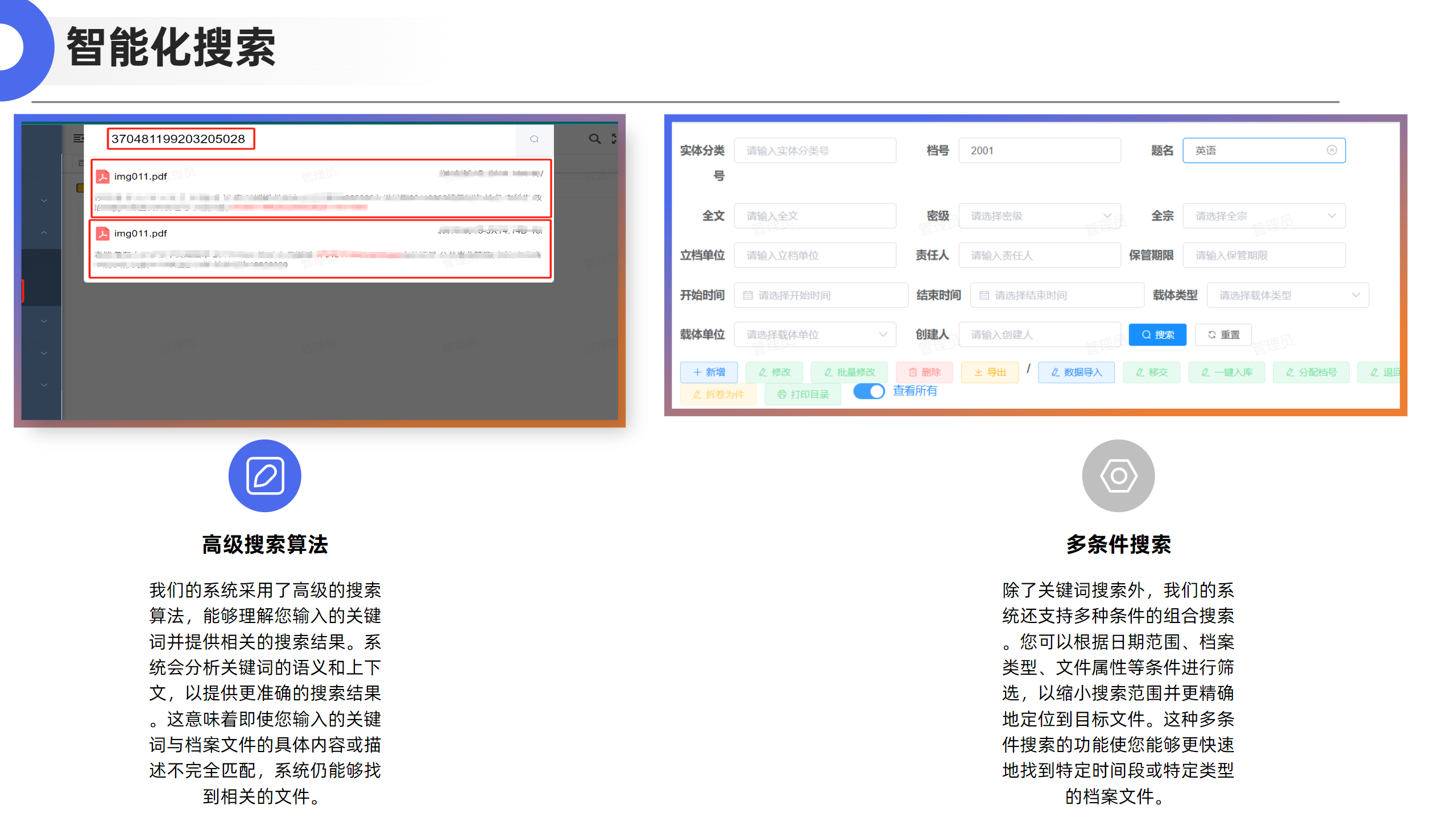Click the magnifier icon in the search box
Image resolution: width=1456 pixels, height=818 pixels.
[533, 139]
